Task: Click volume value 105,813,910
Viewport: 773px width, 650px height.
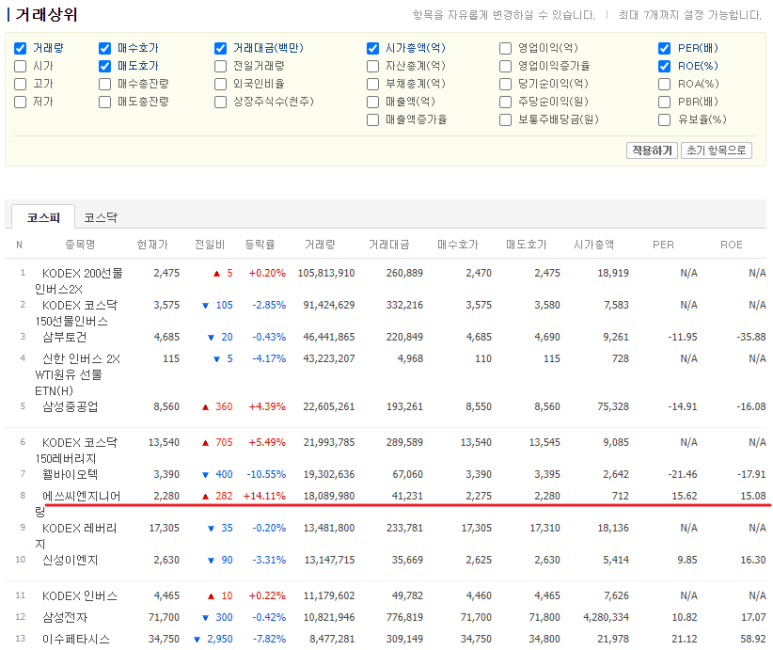Action: pyautogui.click(x=326, y=273)
